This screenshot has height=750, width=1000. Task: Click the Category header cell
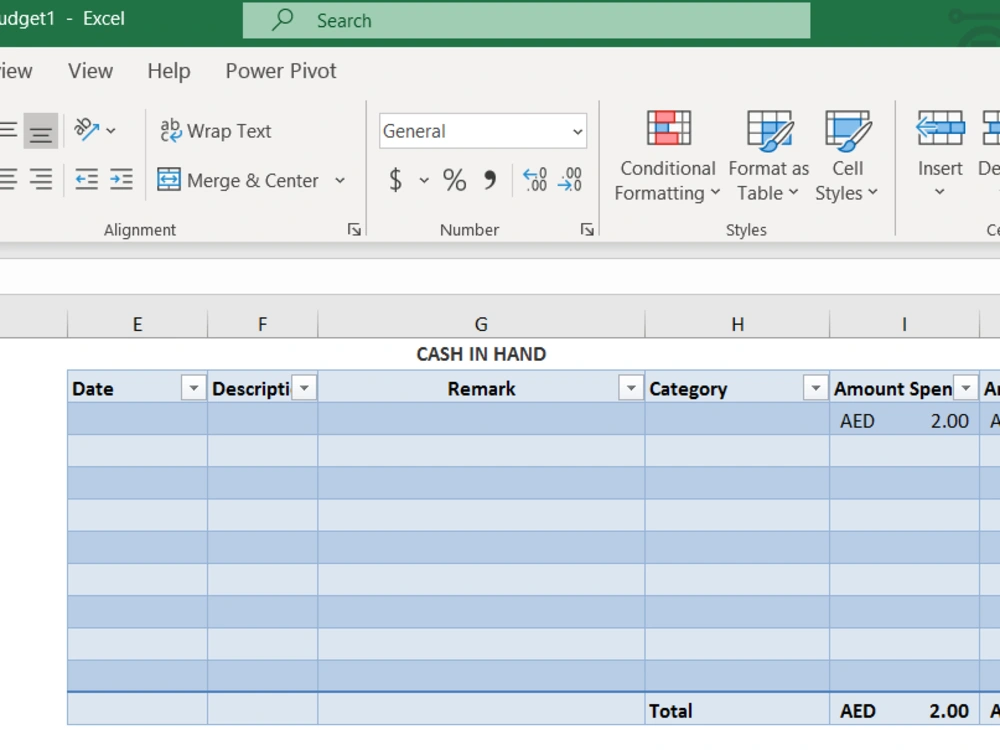(x=737, y=388)
